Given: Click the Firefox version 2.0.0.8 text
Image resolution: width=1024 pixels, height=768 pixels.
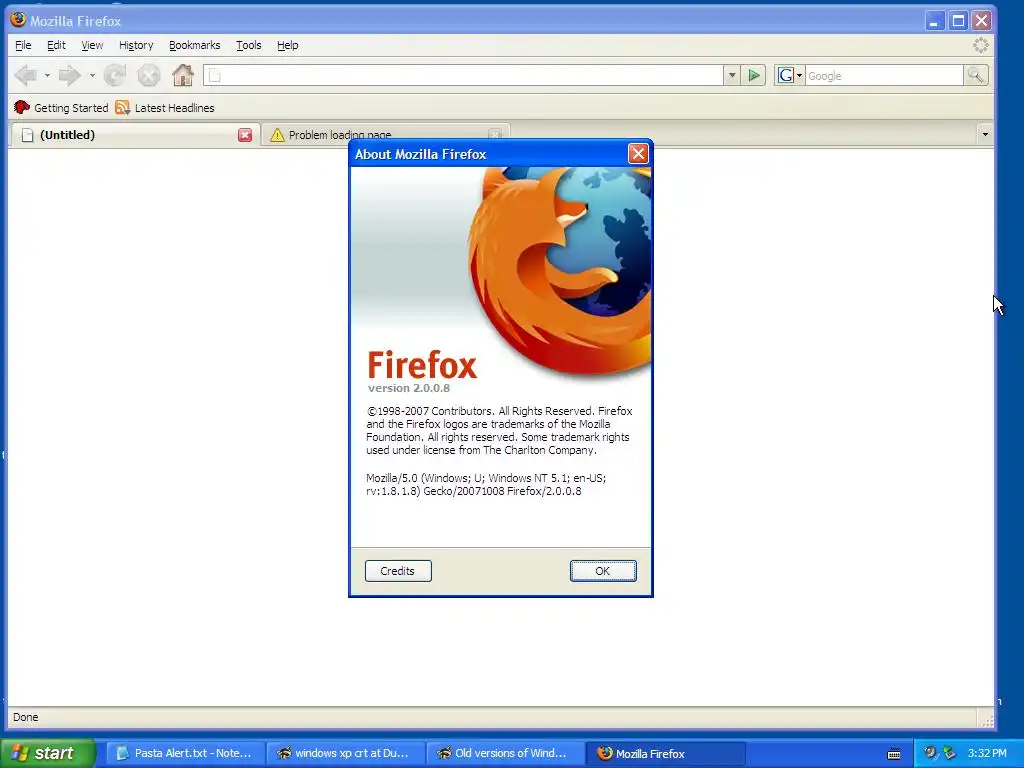Looking at the screenshot, I should coord(409,388).
